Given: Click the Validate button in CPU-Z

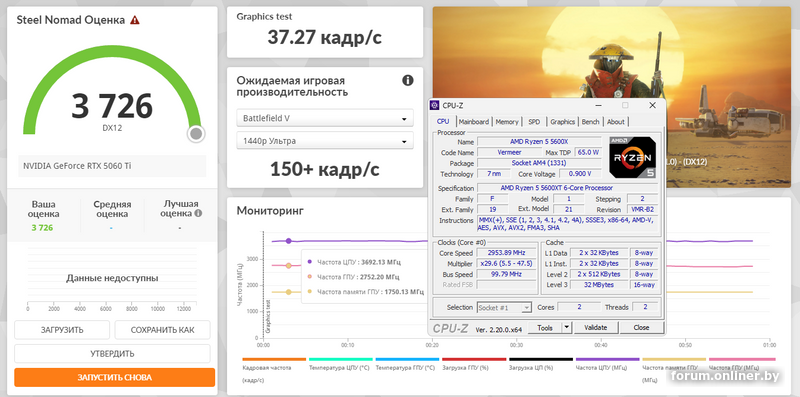Looking at the screenshot, I should 596,328.
